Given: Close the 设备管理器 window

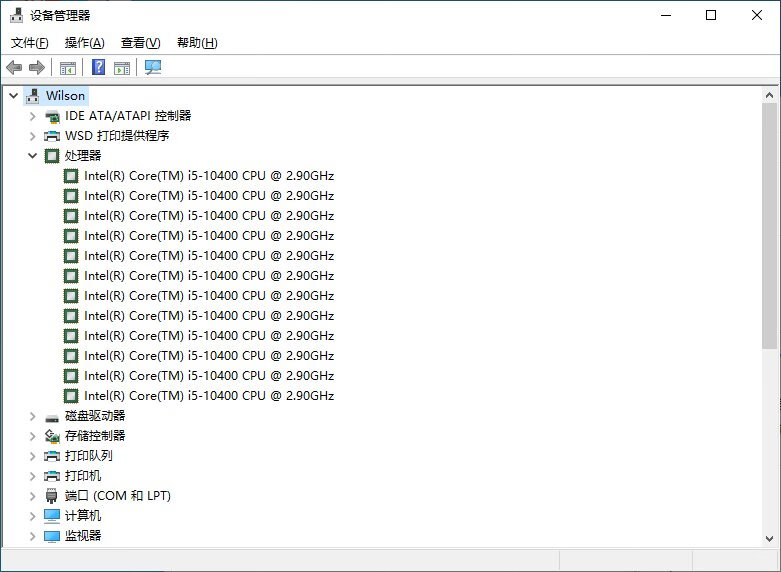Looking at the screenshot, I should (x=757, y=15).
